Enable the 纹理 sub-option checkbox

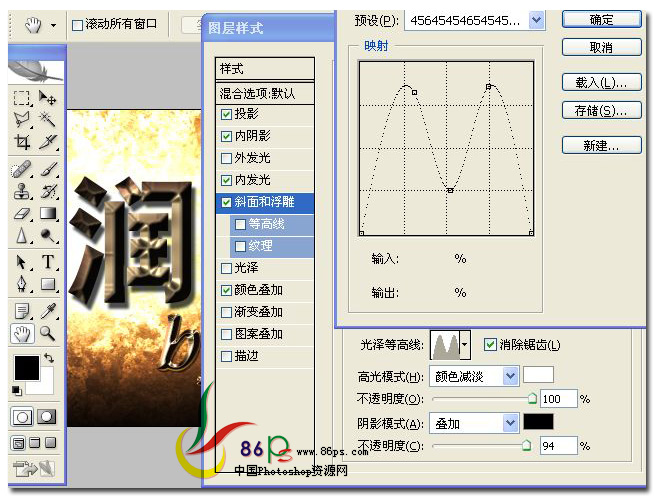click(240, 246)
